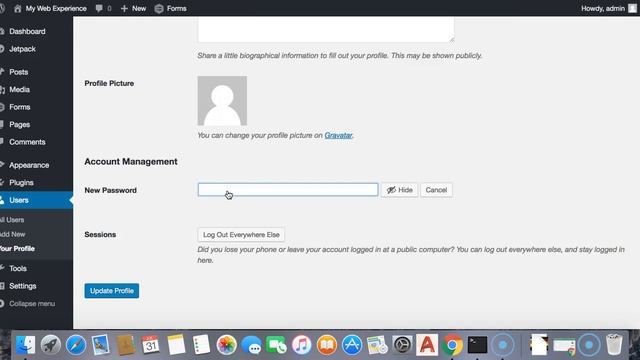Open All Users submenu
The width and height of the screenshot is (640, 360).
tap(12, 220)
